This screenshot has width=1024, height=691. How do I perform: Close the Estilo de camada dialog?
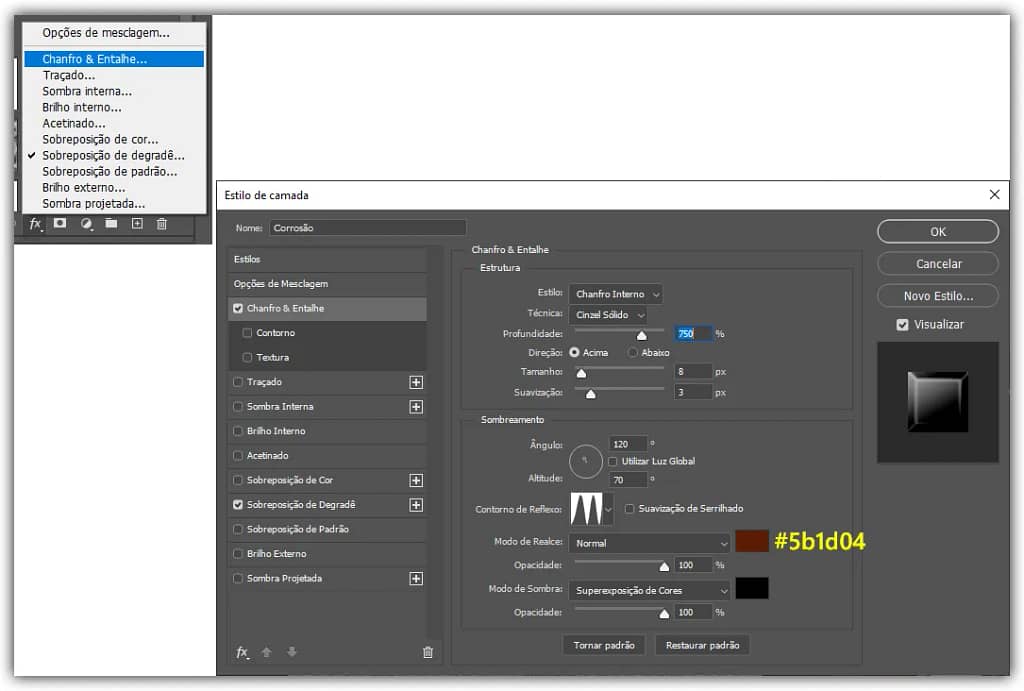coord(995,195)
